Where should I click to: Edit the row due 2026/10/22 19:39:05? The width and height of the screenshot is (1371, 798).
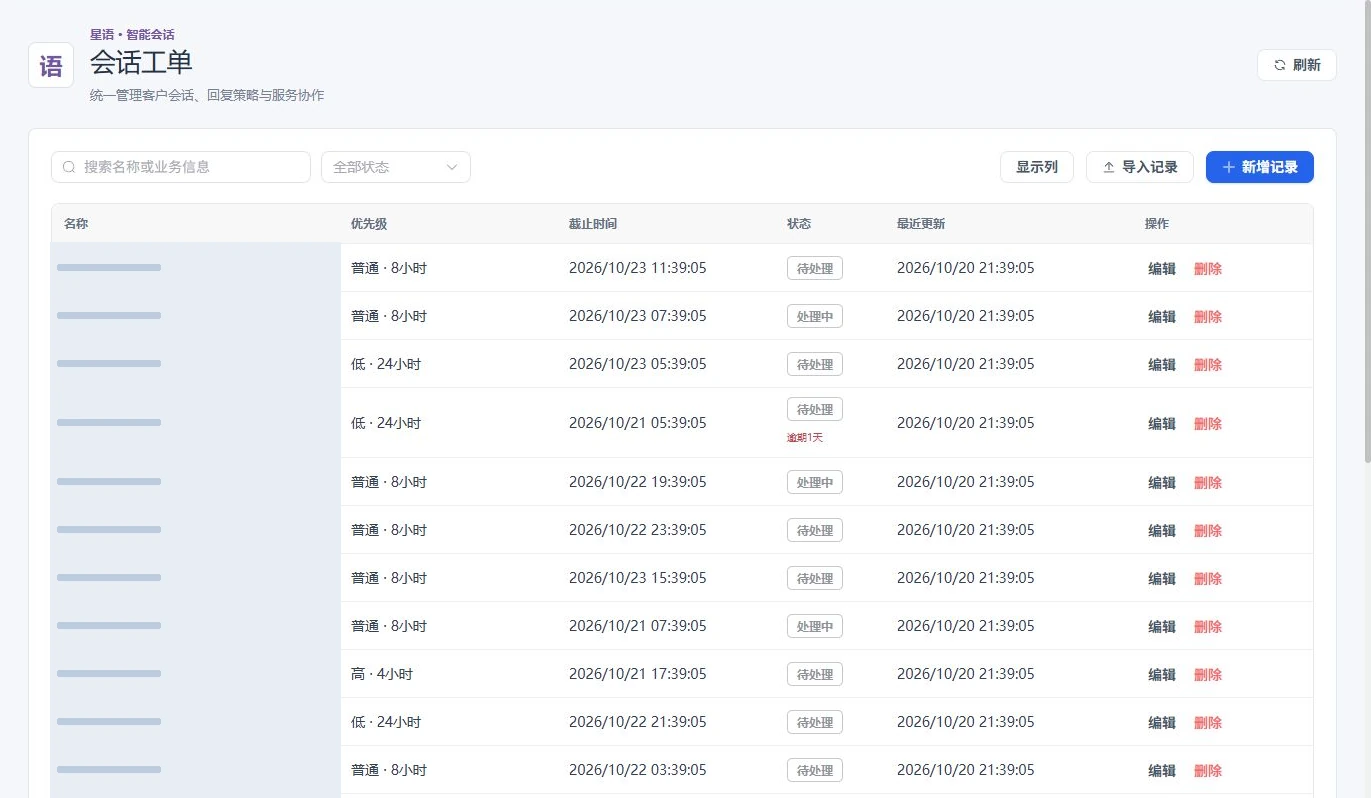click(x=1162, y=483)
